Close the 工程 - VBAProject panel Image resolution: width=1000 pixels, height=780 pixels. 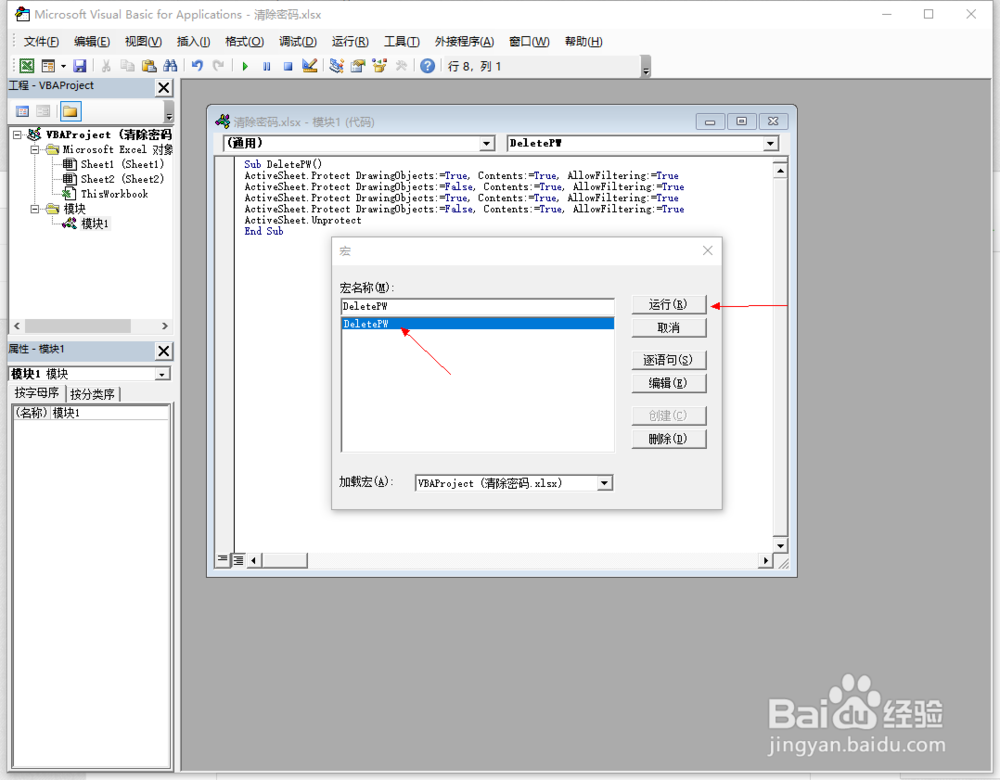coord(164,87)
